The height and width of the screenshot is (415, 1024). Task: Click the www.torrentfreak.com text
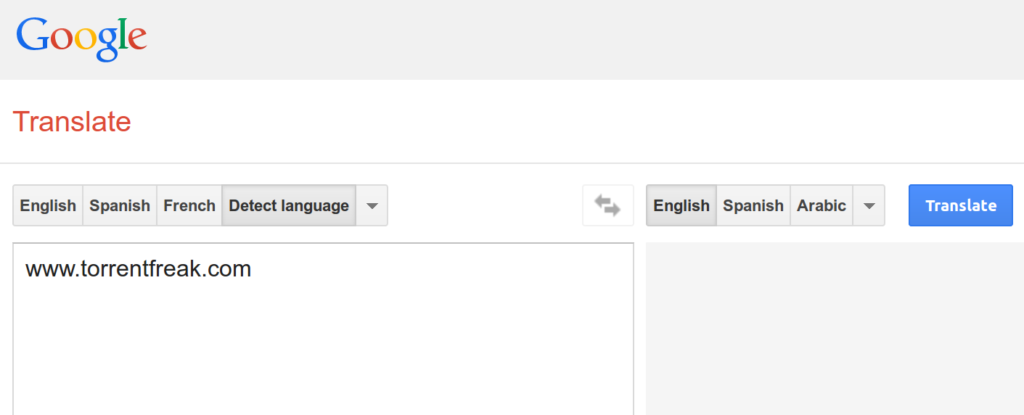point(138,269)
